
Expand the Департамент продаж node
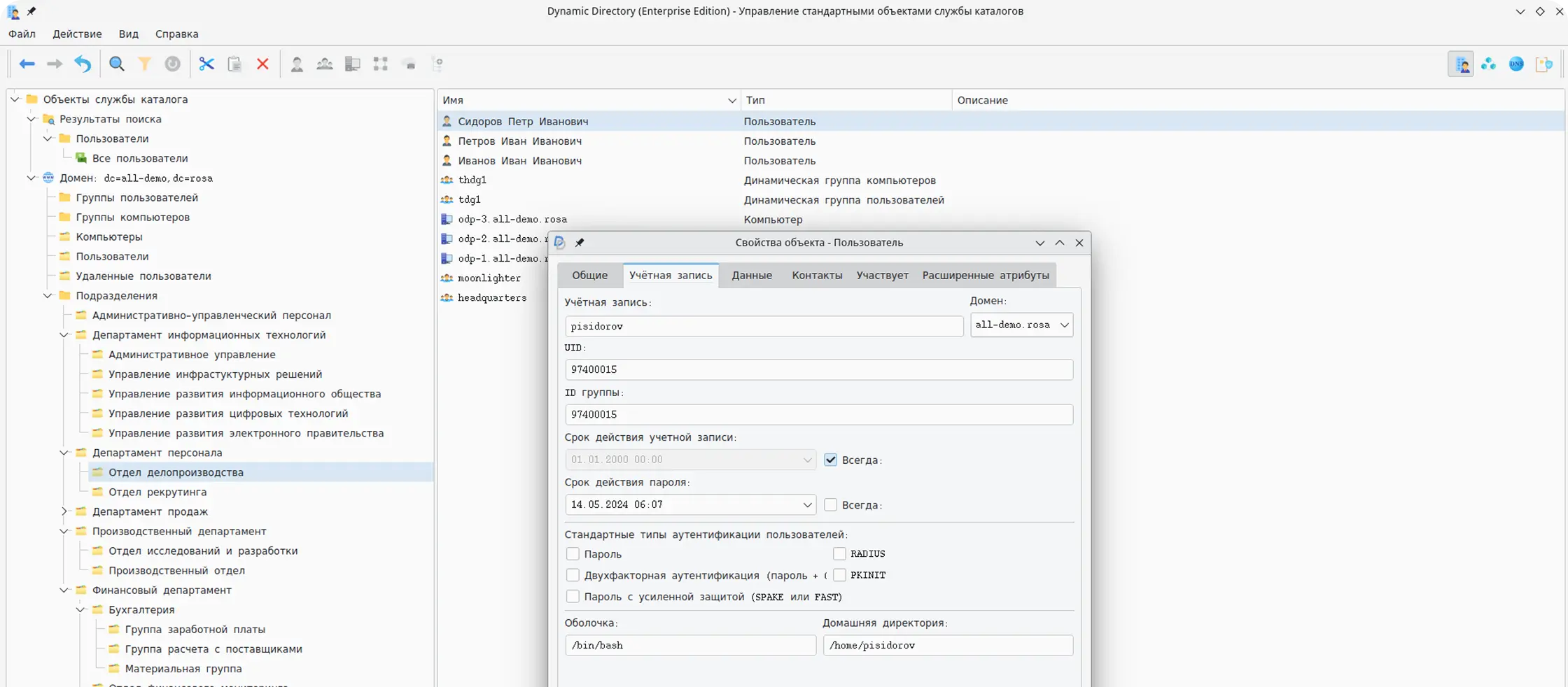64,511
